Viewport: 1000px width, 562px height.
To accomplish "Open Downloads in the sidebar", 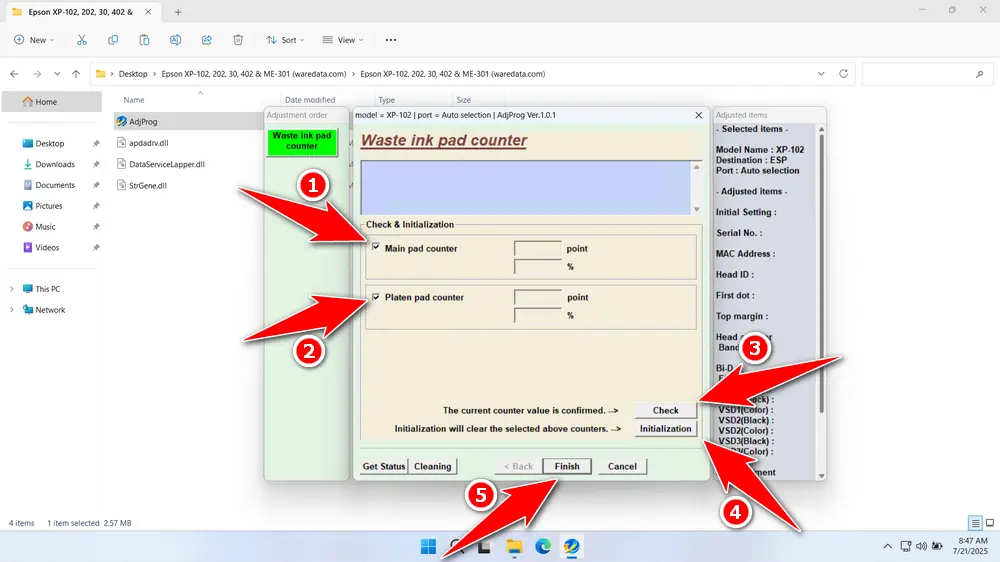I will tap(55, 164).
